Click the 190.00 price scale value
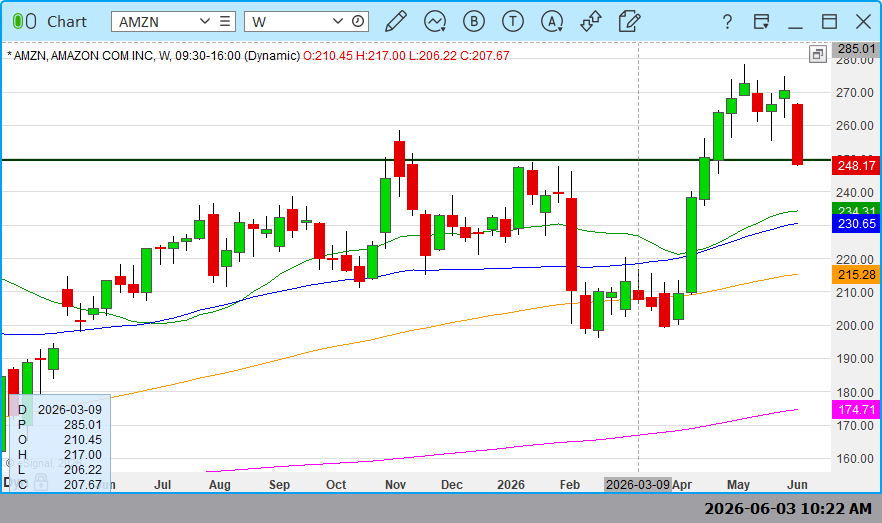882x523 pixels. pos(854,359)
